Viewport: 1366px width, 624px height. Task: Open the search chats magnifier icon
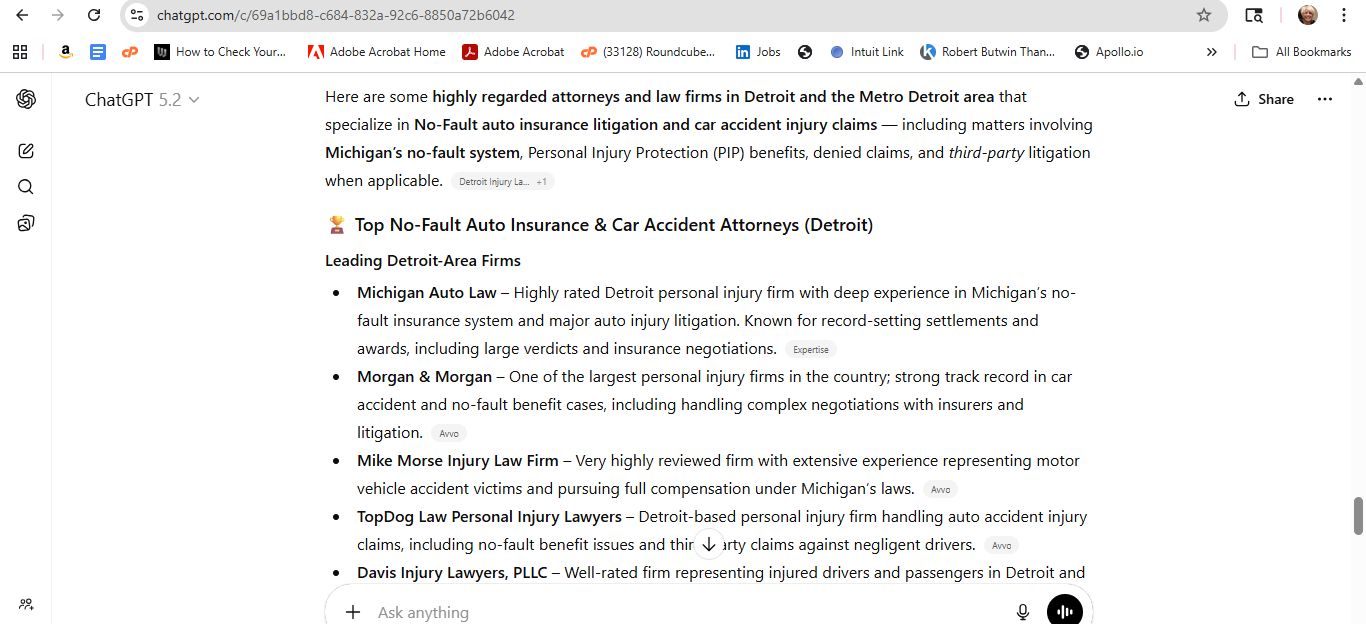26,187
